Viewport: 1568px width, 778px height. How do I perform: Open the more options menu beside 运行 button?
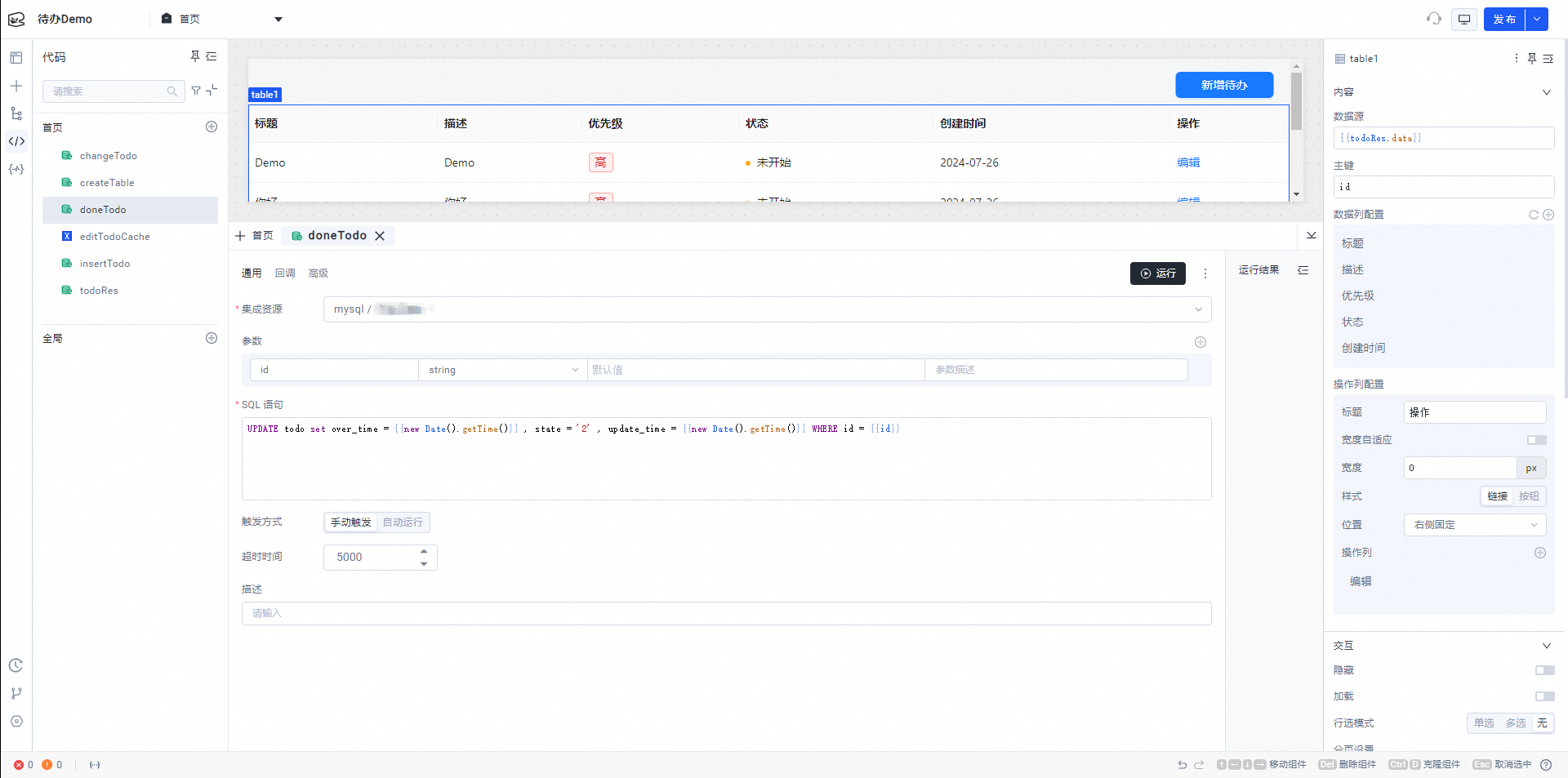(1205, 273)
